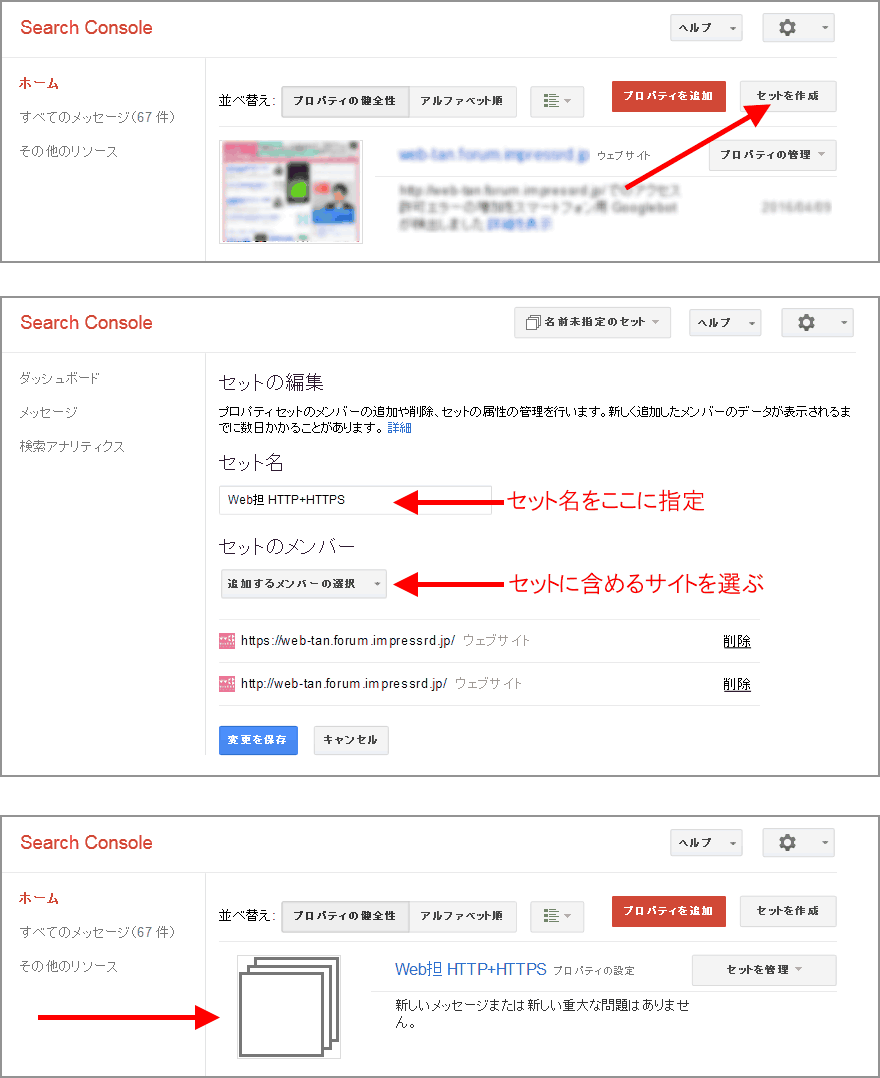Viewport: 880px width, 1078px height.
Task: Click the blurred website preview thumbnail
Action: [x=291, y=192]
